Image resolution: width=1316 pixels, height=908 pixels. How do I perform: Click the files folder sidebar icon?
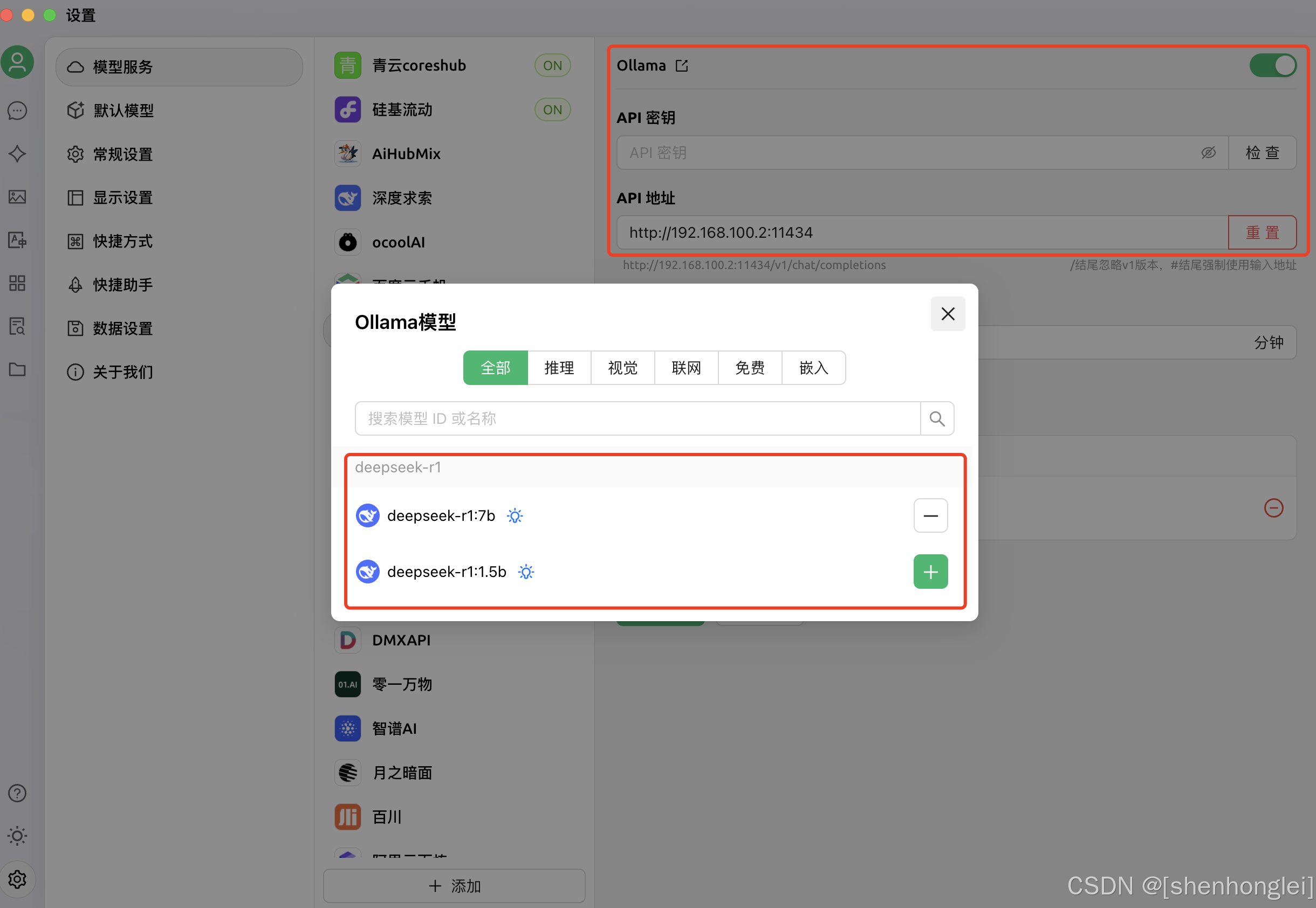tap(17, 370)
